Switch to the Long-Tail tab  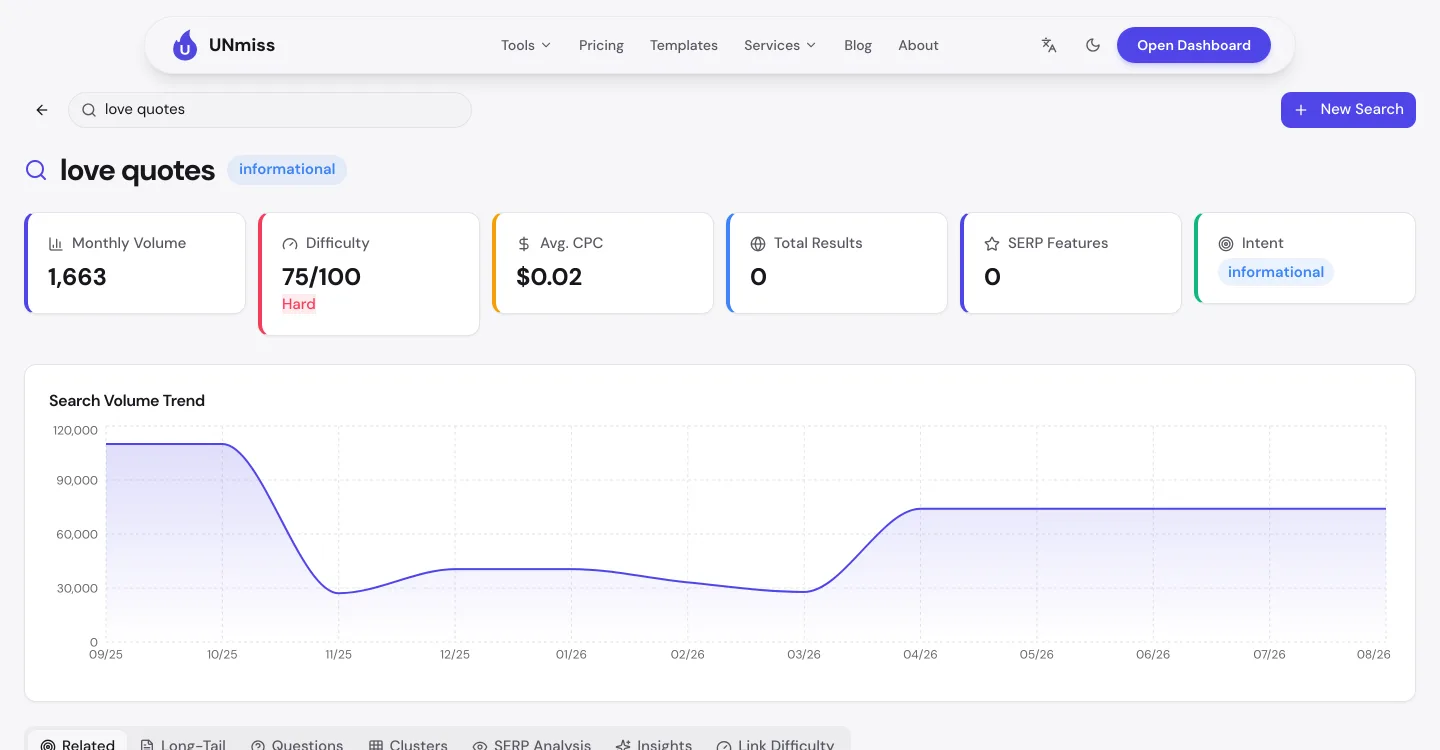pyautogui.click(x=183, y=744)
